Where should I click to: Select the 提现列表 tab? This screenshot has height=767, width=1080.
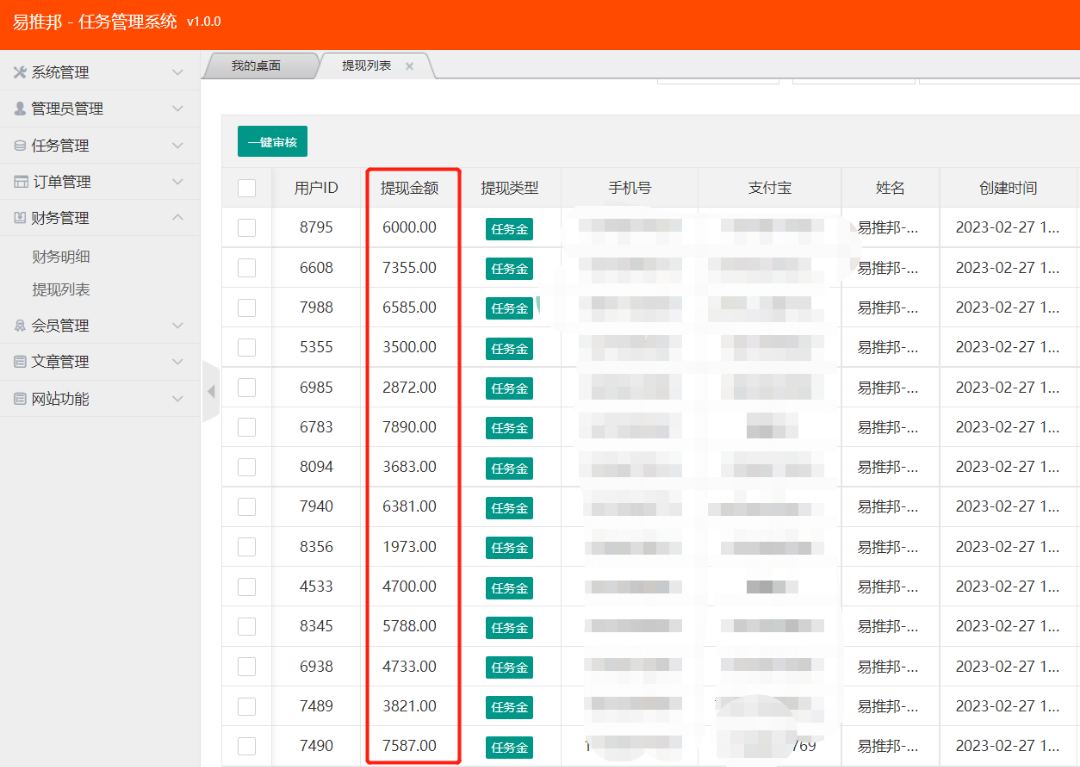[366, 65]
